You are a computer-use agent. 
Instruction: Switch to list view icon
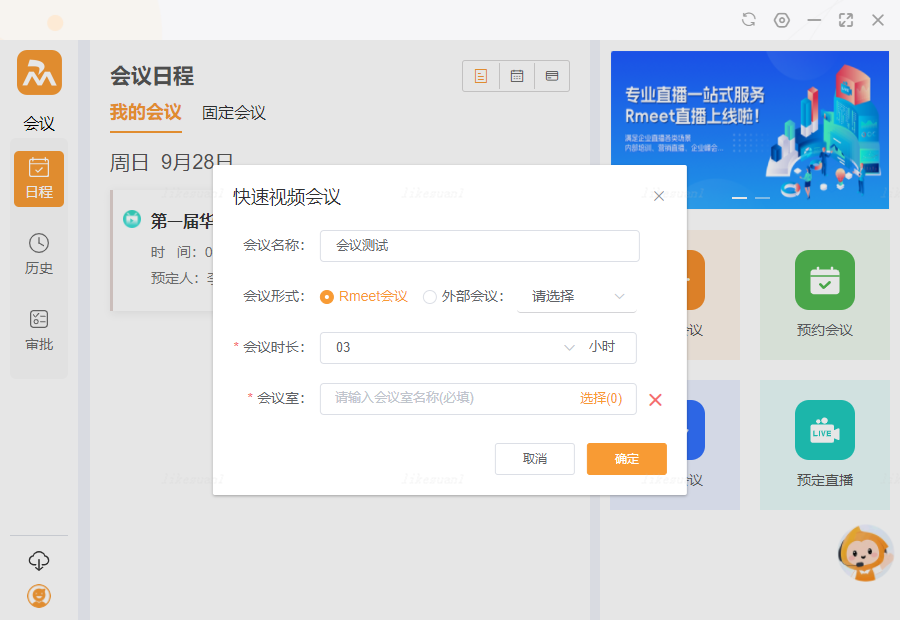click(481, 76)
